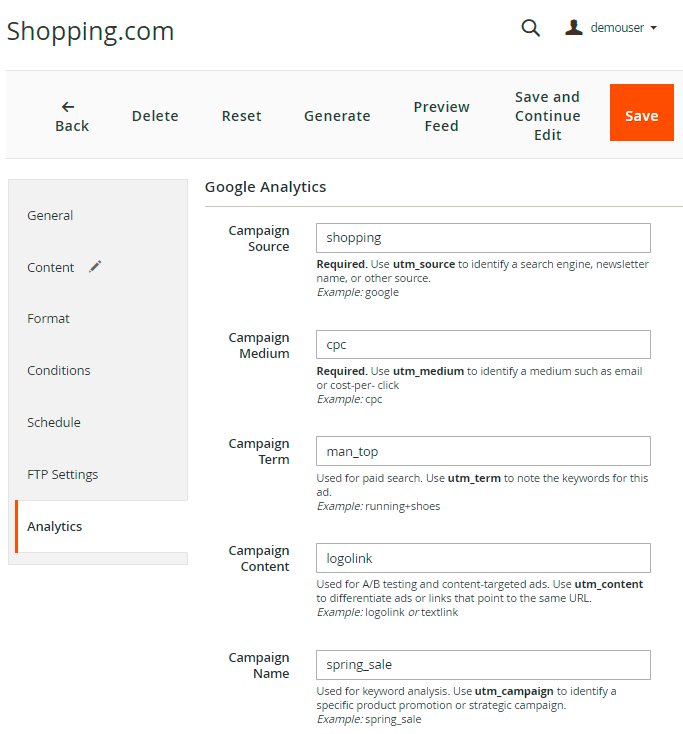This screenshot has height=734, width=683.
Task: Click Save and Continue Edit
Action: [x=547, y=116]
